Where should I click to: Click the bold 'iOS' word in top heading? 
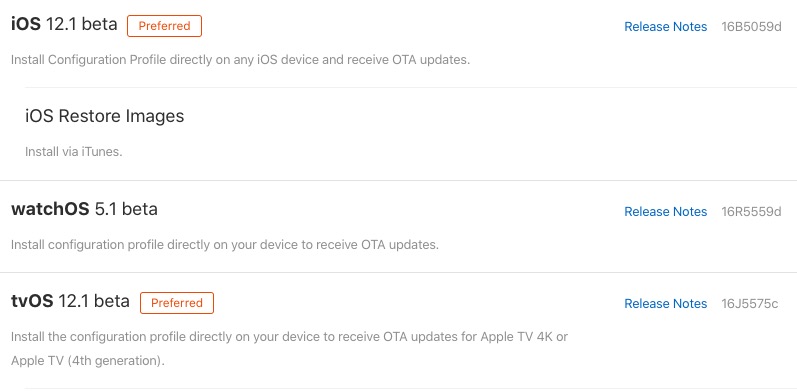pos(26,24)
